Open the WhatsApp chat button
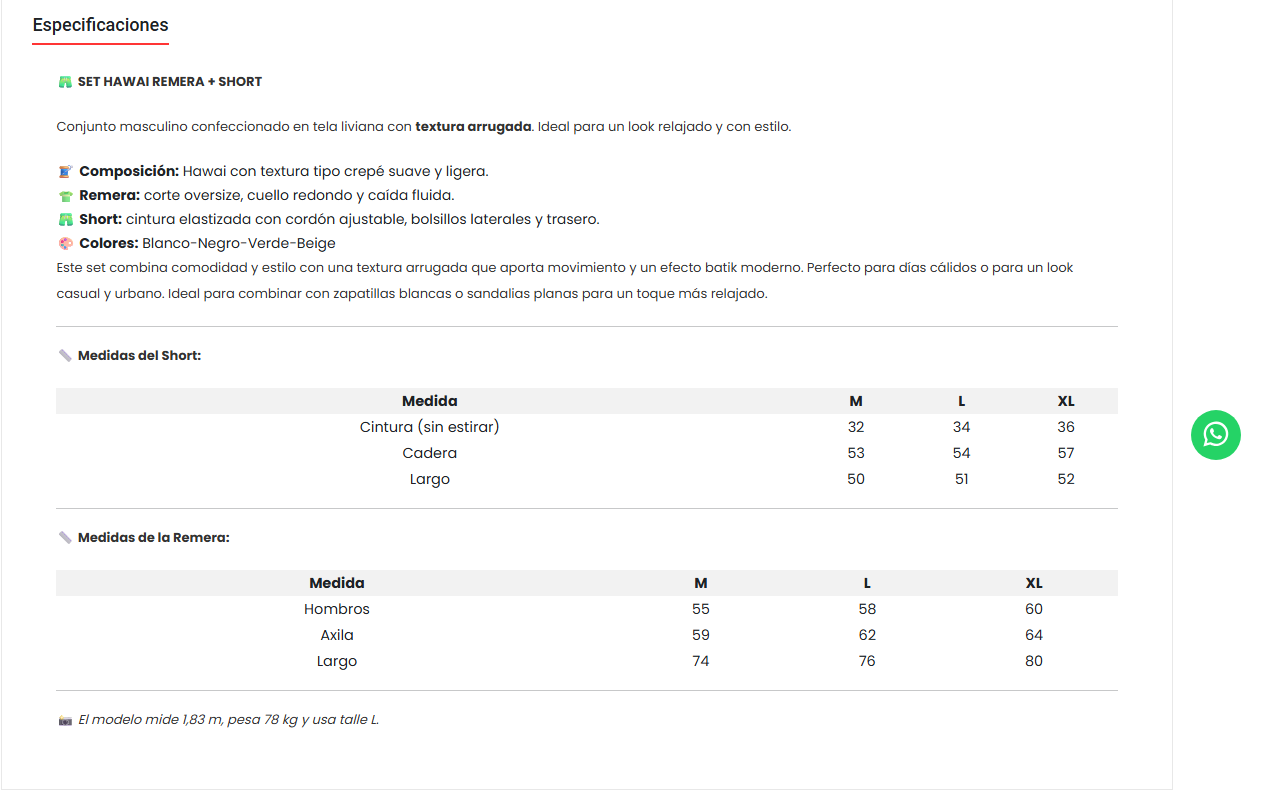The image size is (1261, 807). [x=1215, y=435]
